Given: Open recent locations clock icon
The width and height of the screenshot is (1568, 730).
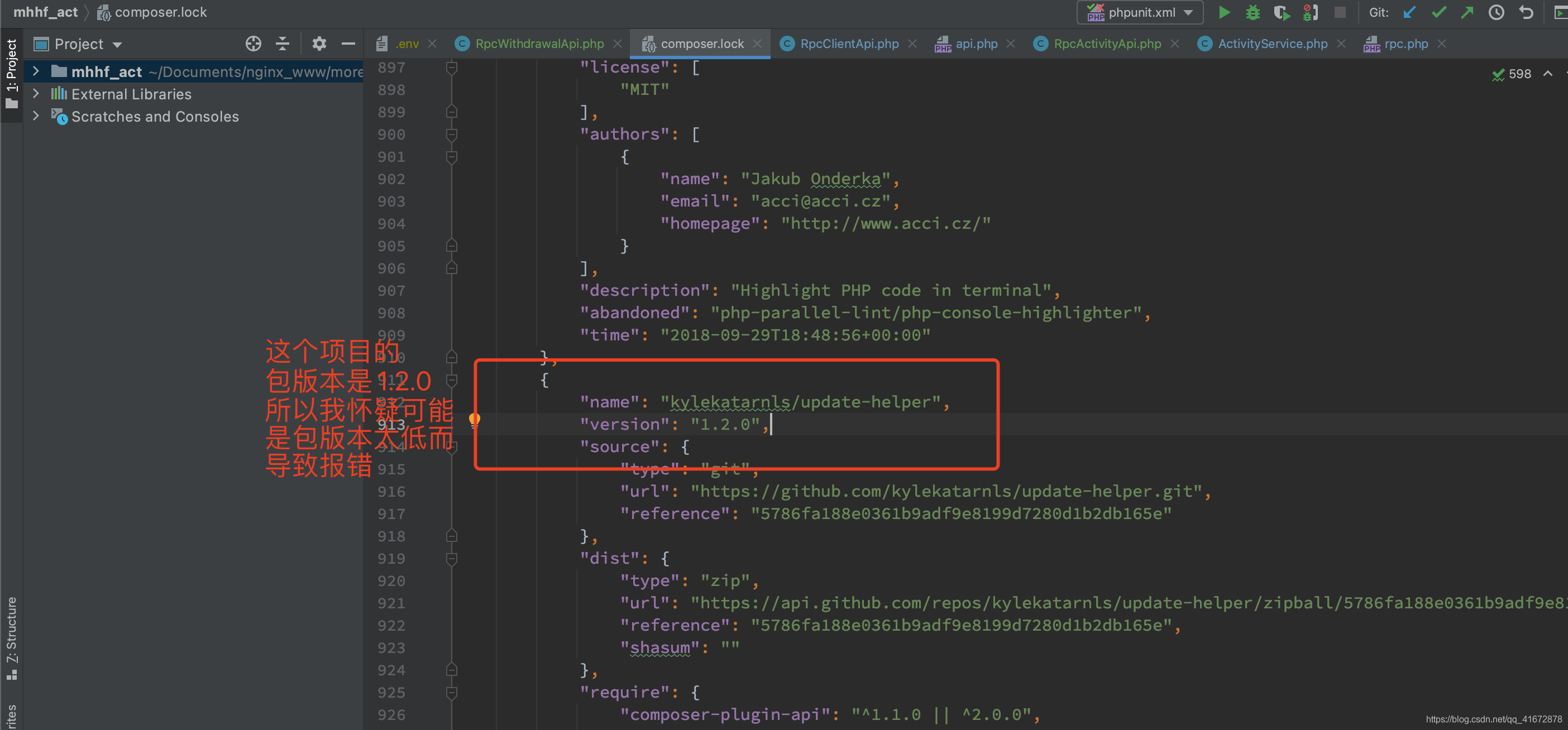Looking at the screenshot, I should pos(1497,12).
